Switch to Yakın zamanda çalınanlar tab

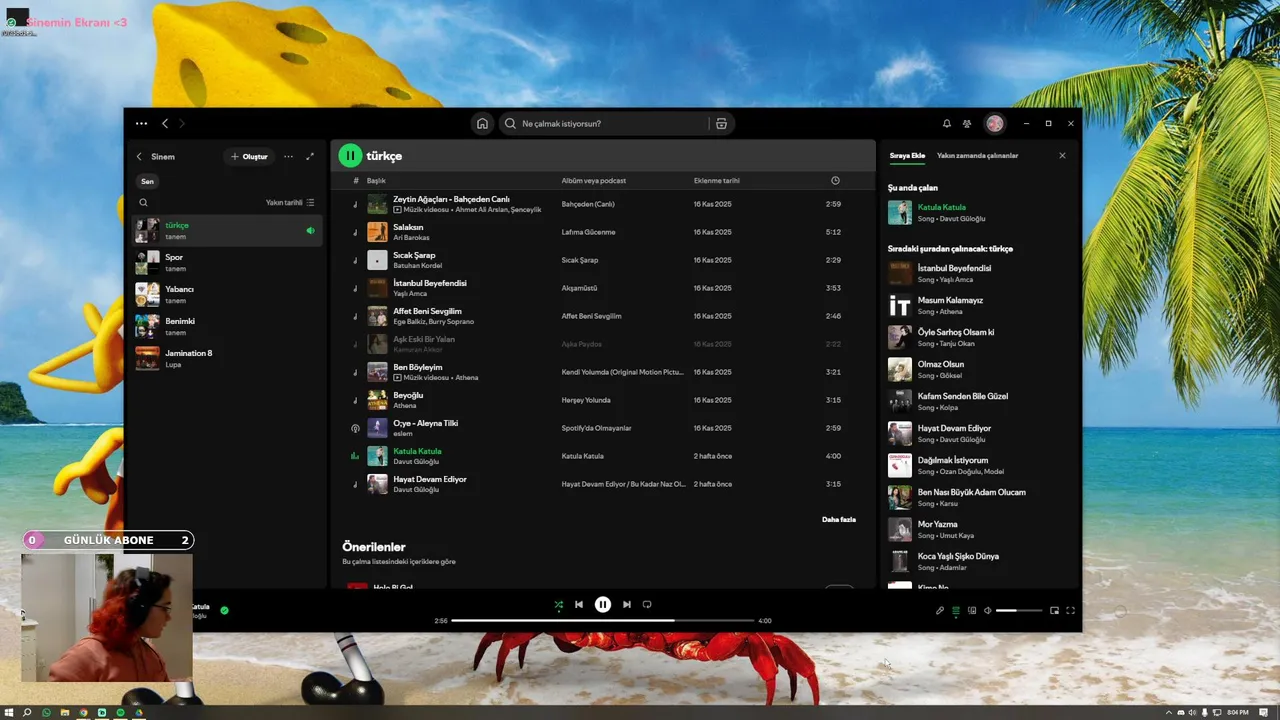[978, 156]
